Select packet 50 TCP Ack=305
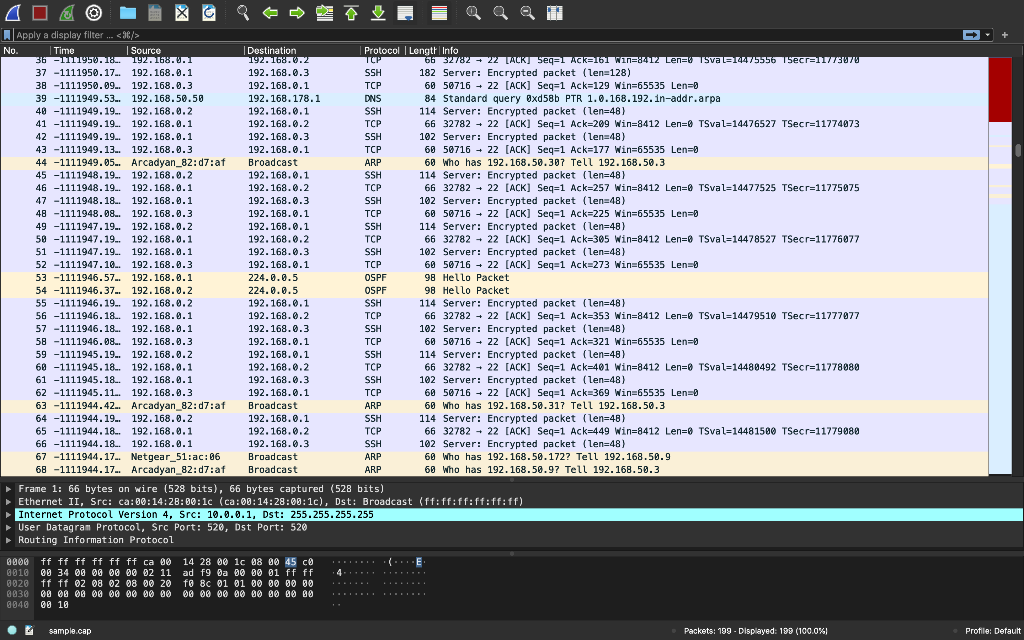 coord(494,240)
